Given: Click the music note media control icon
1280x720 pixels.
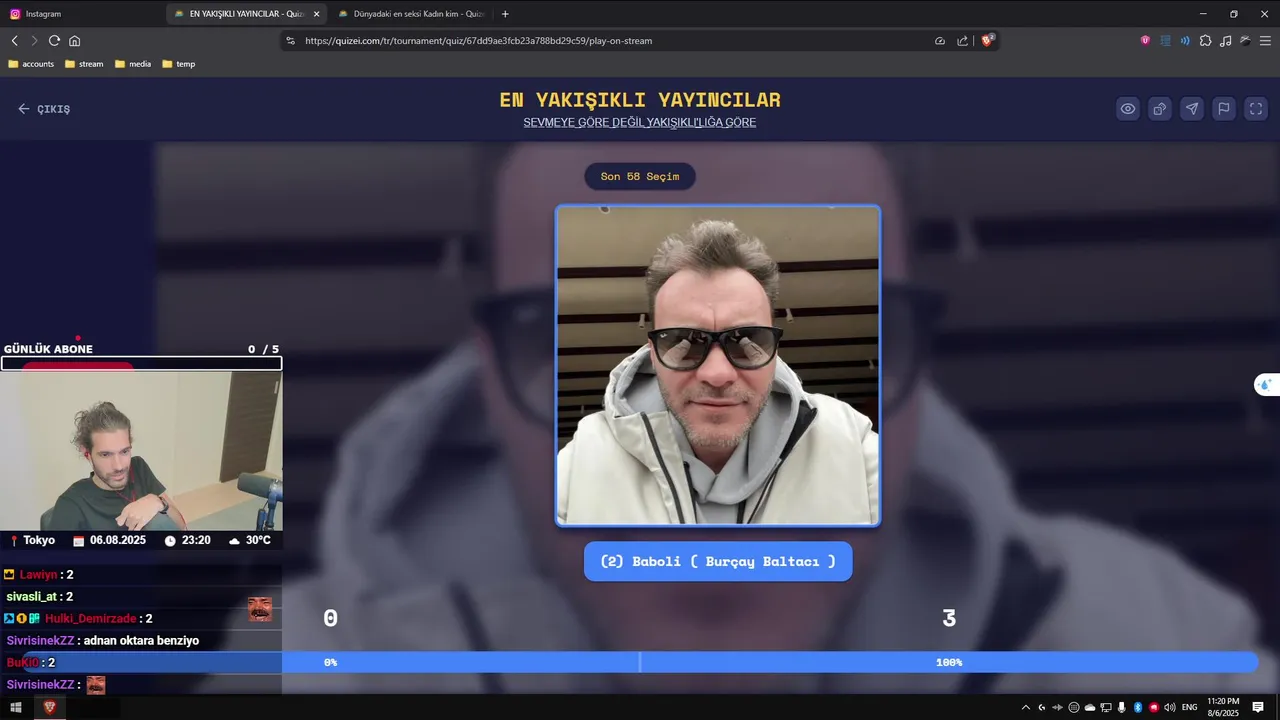Looking at the screenshot, I should [x=1225, y=41].
